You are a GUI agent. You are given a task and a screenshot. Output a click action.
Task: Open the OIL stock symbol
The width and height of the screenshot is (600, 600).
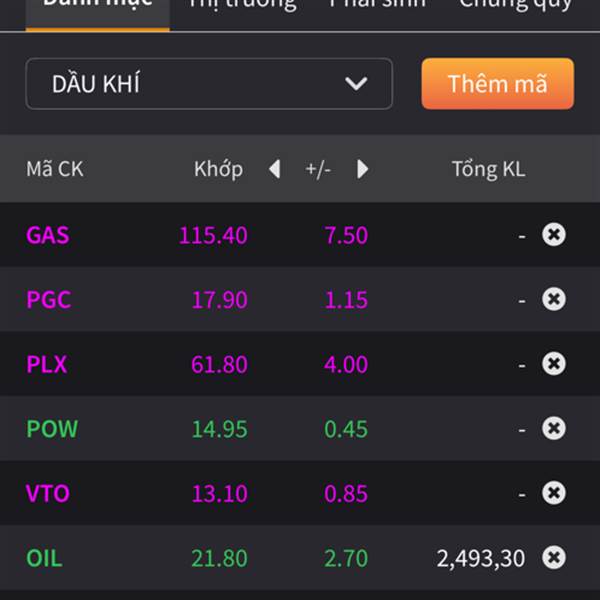44,557
